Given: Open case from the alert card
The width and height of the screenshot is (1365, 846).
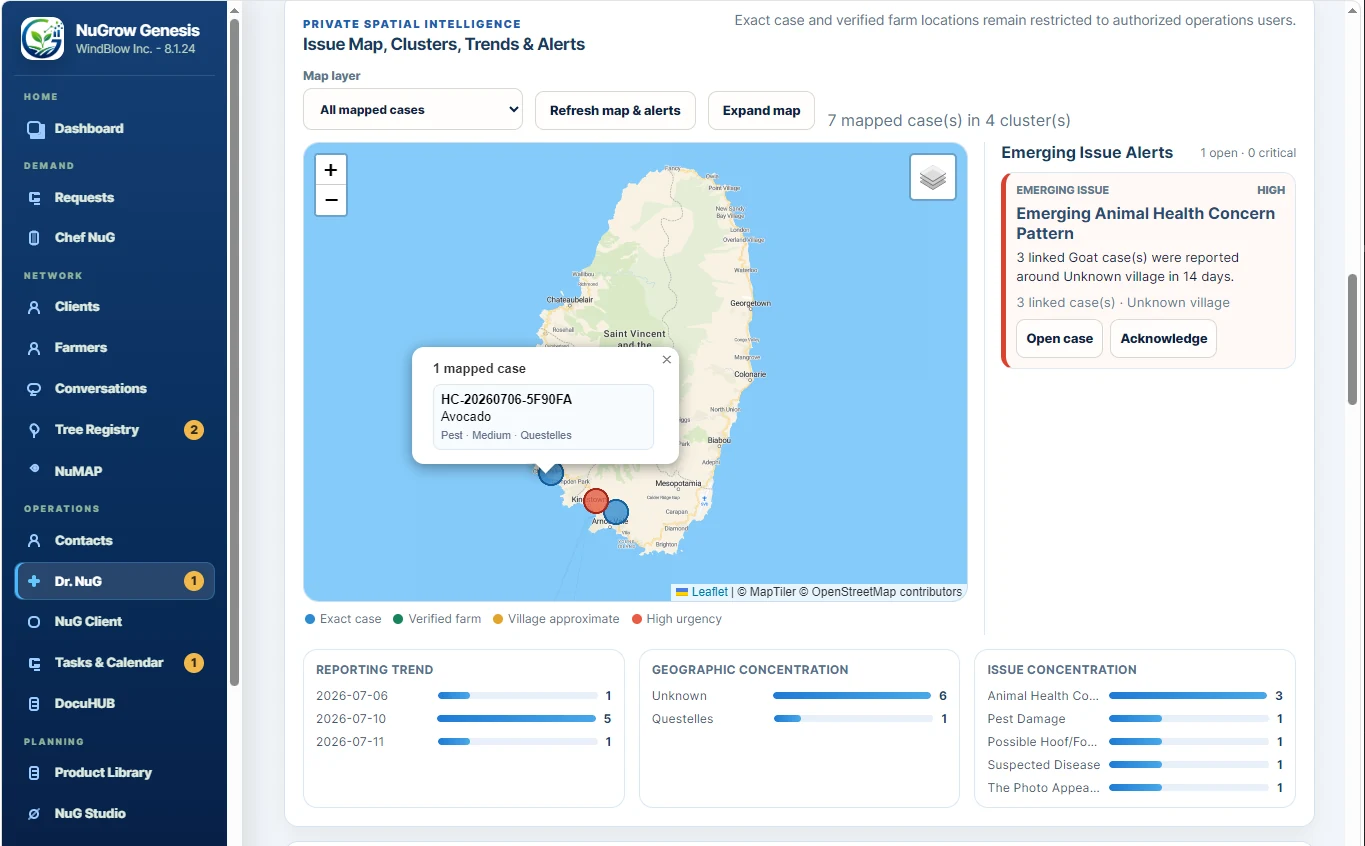Looking at the screenshot, I should 1059,338.
